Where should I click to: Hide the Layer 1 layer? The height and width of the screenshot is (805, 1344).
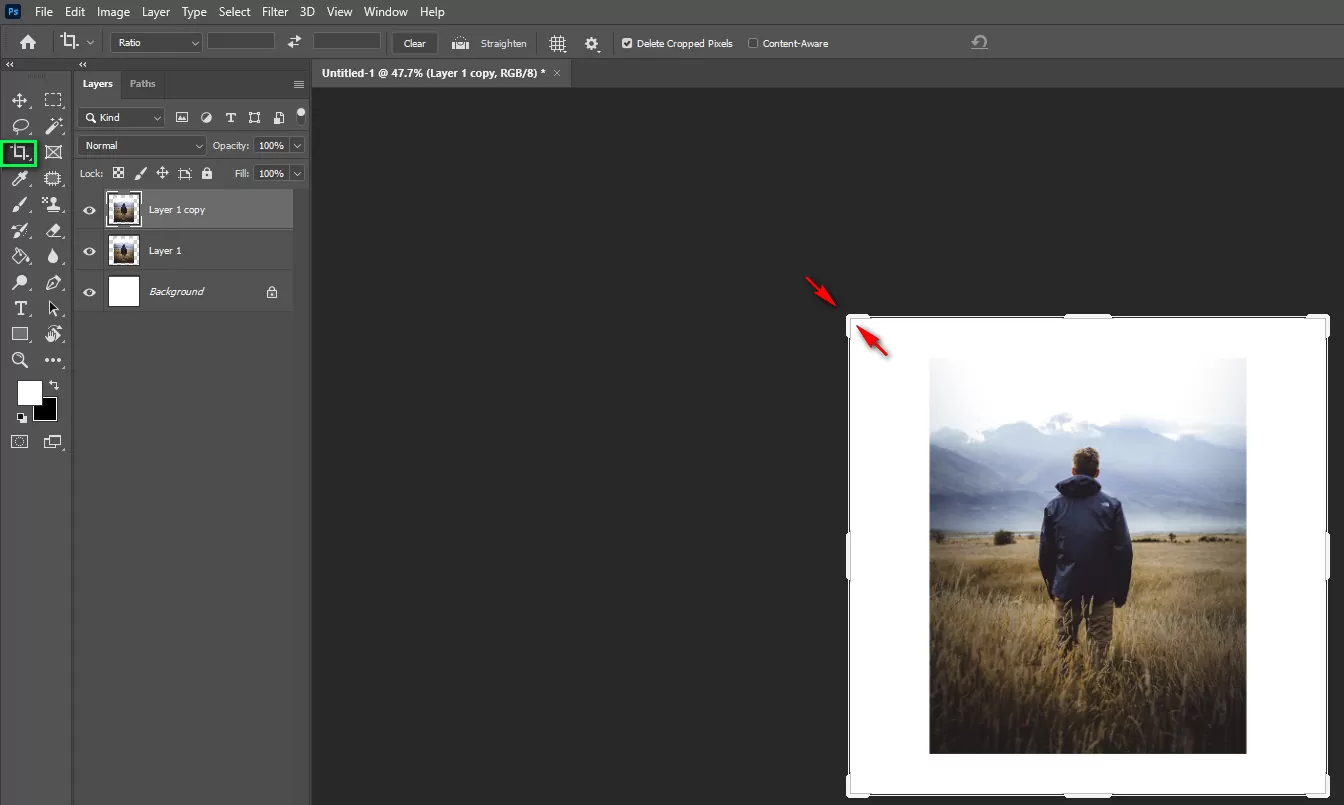pyautogui.click(x=90, y=251)
